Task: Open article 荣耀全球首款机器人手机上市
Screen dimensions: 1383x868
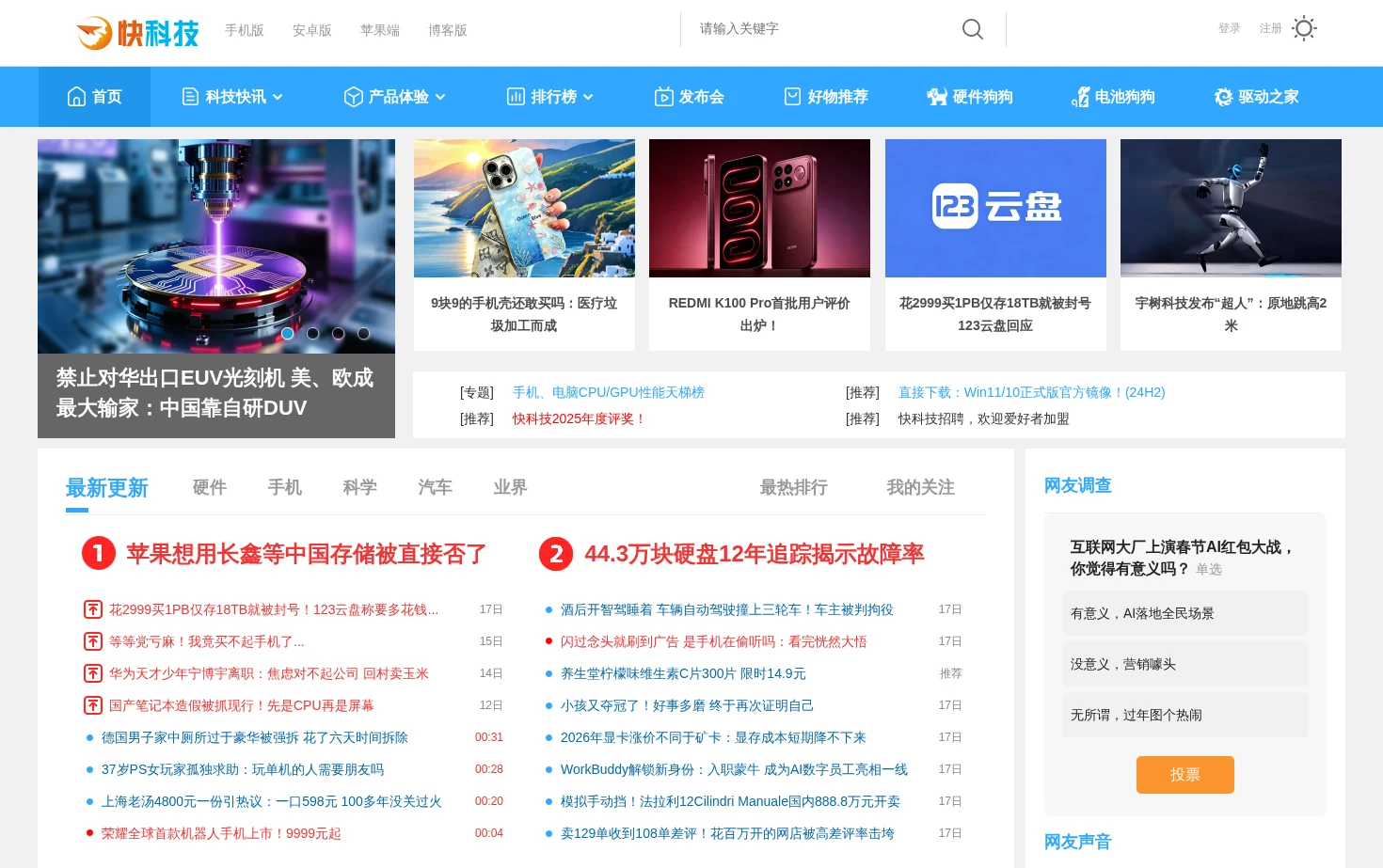Action: click(x=221, y=833)
